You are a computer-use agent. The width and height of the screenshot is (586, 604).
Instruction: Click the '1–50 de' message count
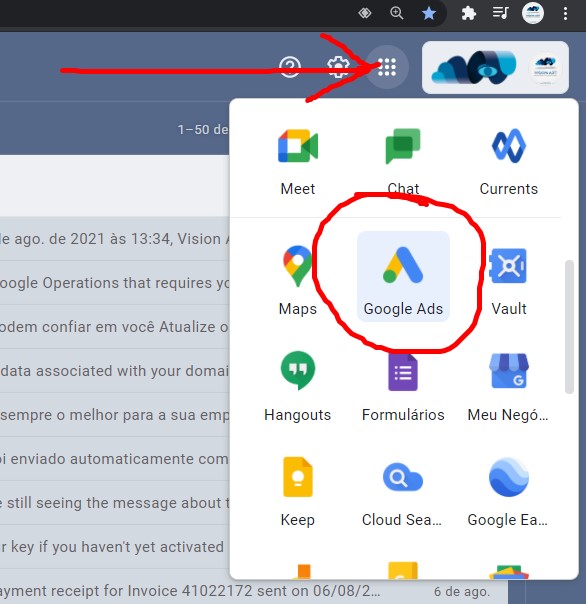coord(203,129)
